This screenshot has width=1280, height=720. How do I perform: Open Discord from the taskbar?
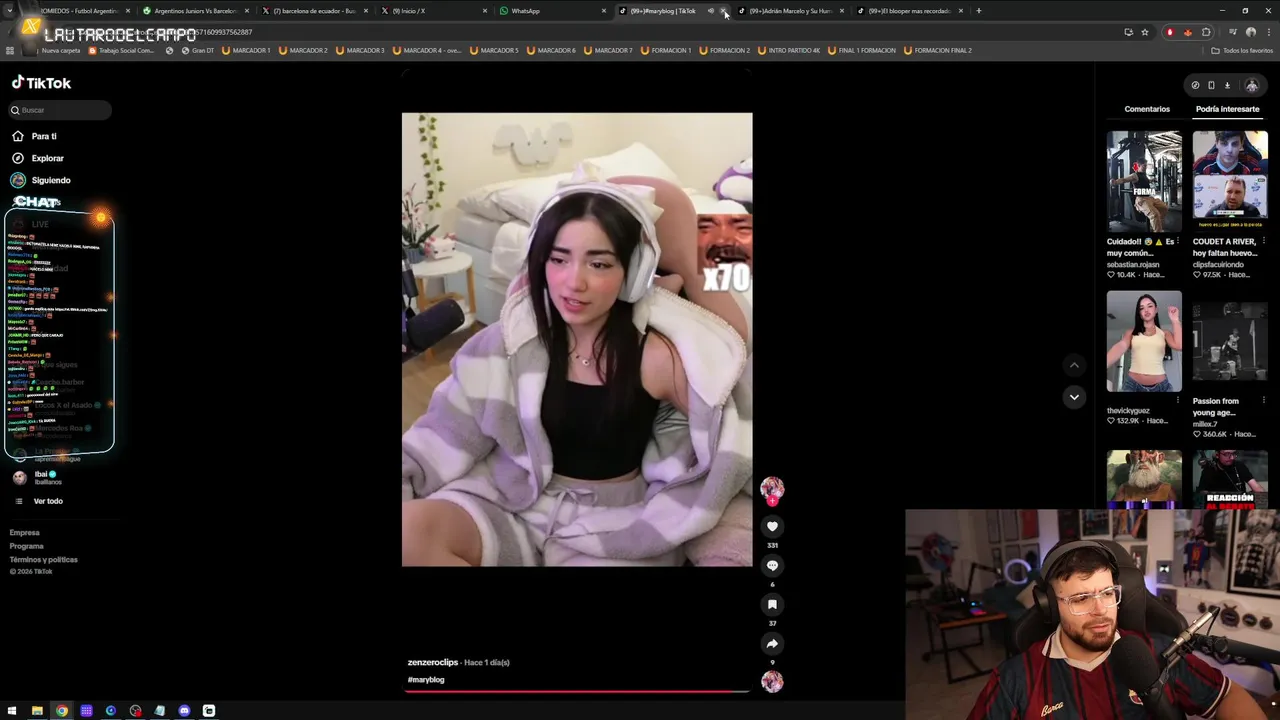point(184,711)
